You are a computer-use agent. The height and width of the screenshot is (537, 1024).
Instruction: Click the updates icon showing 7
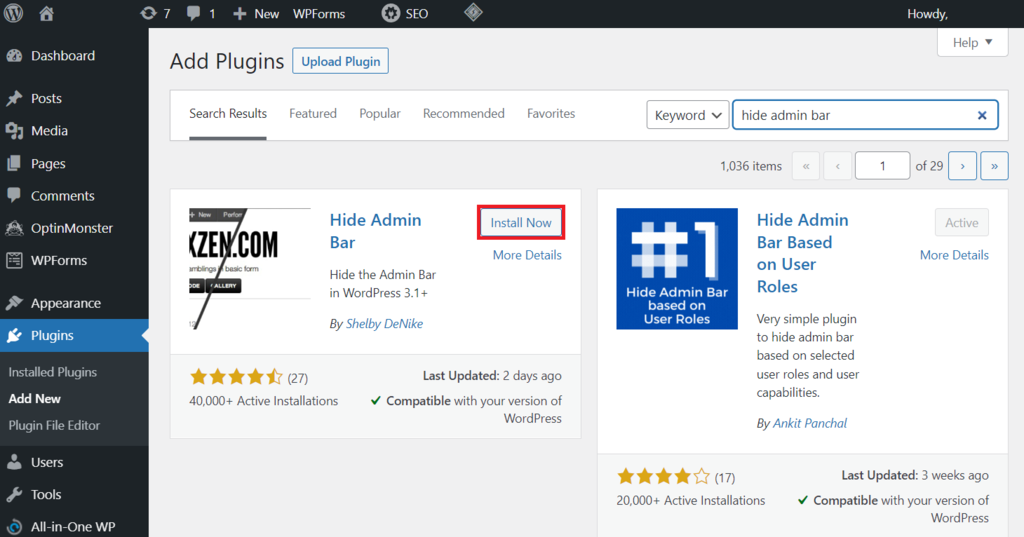point(154,14)
